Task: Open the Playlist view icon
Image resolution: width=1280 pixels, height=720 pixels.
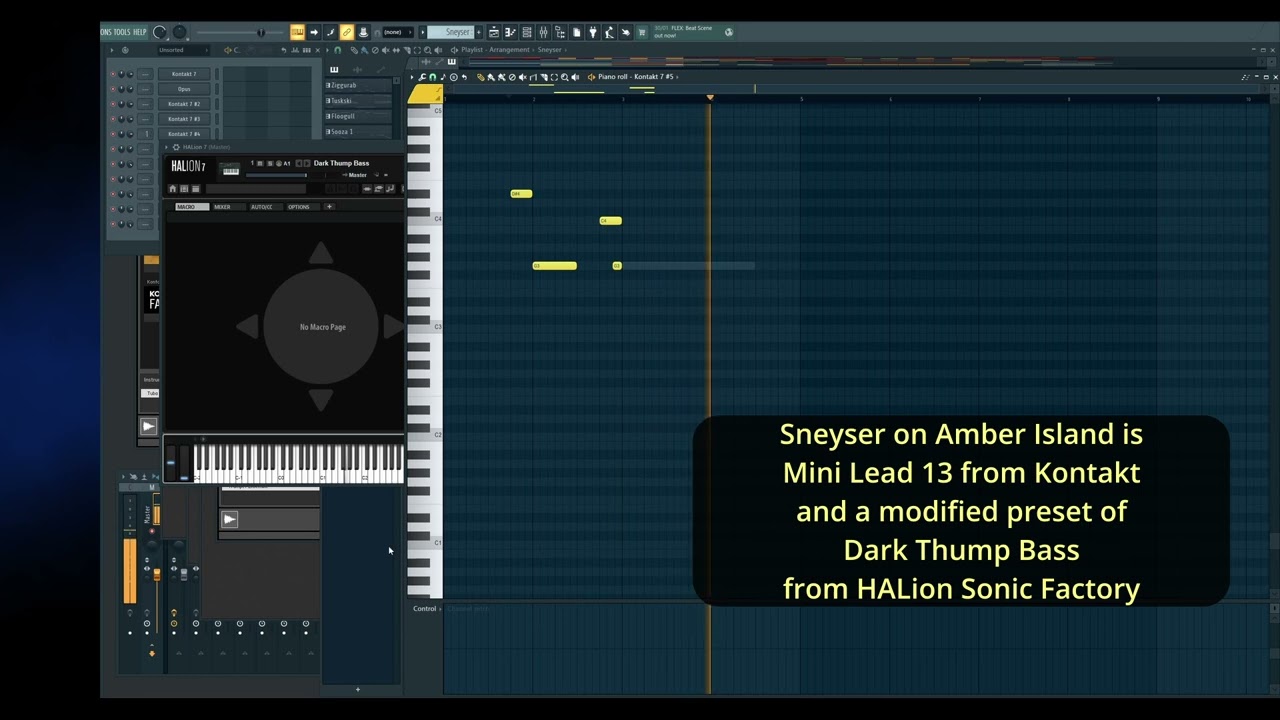Action: [494, 32]
